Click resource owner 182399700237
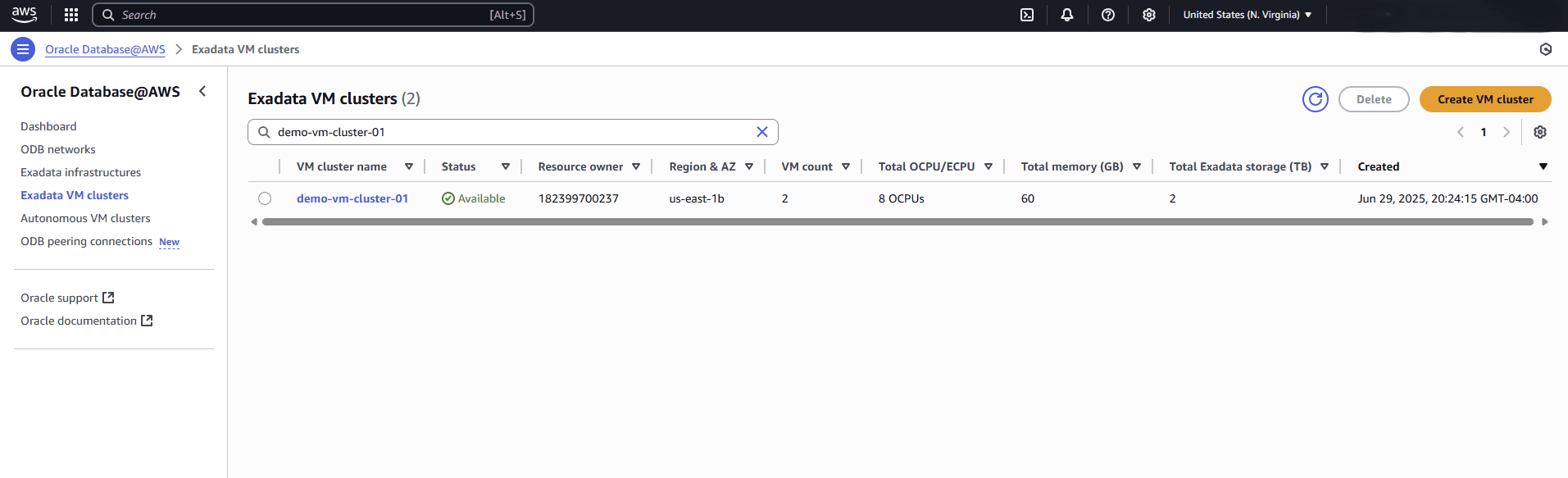This screenshot has width=1568, height=478. [x=579, y=198]
